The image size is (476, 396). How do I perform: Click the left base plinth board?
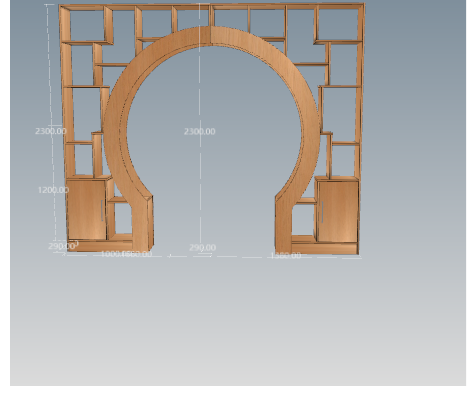pyautogui.click(x=100, y=246)
